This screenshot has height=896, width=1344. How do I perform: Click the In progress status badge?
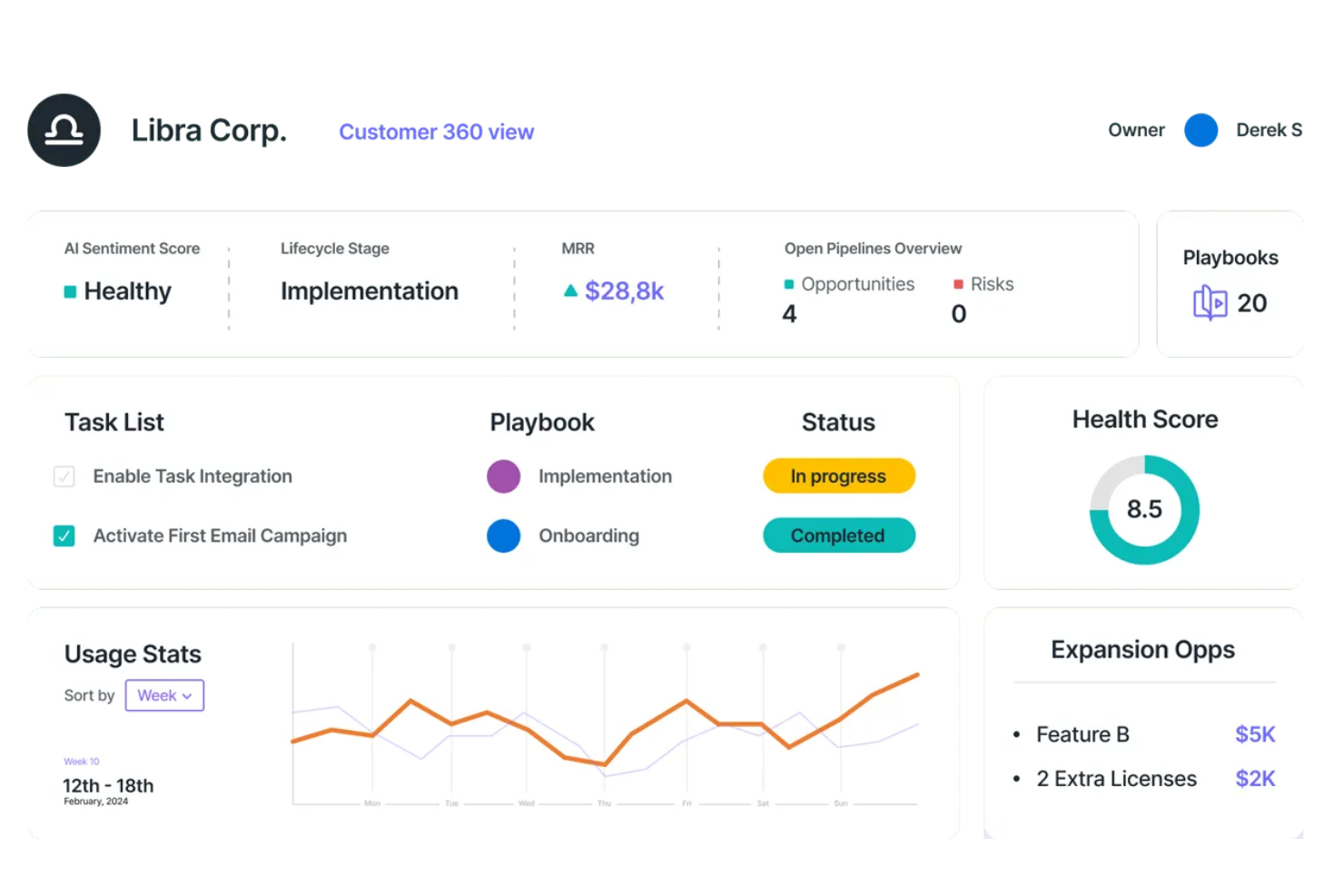click(x=837, y=476)
